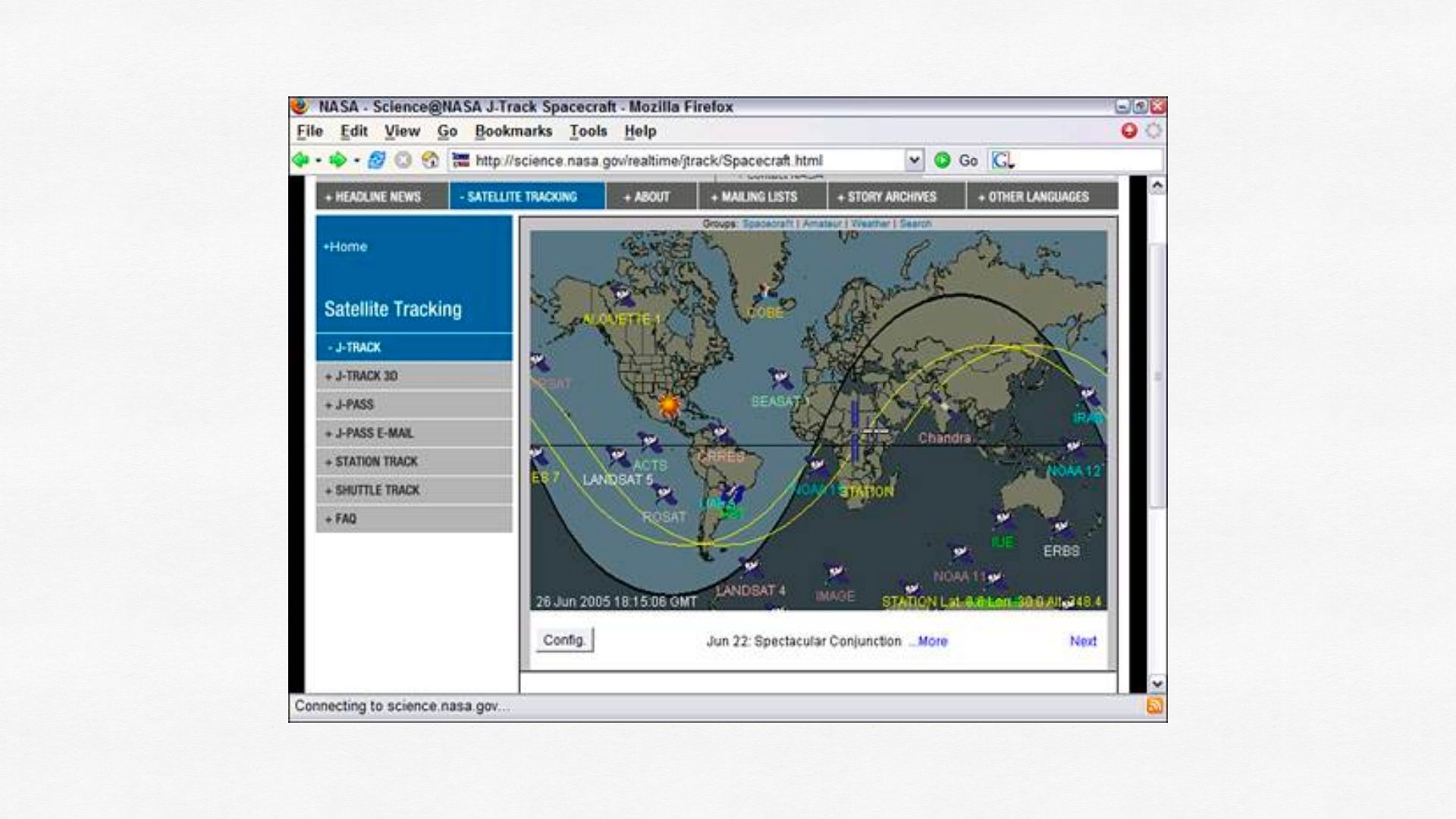The height and width of the screenshot is (819, 1456).
Task: Click the red update notification icon
Action: coord(1129,130)
